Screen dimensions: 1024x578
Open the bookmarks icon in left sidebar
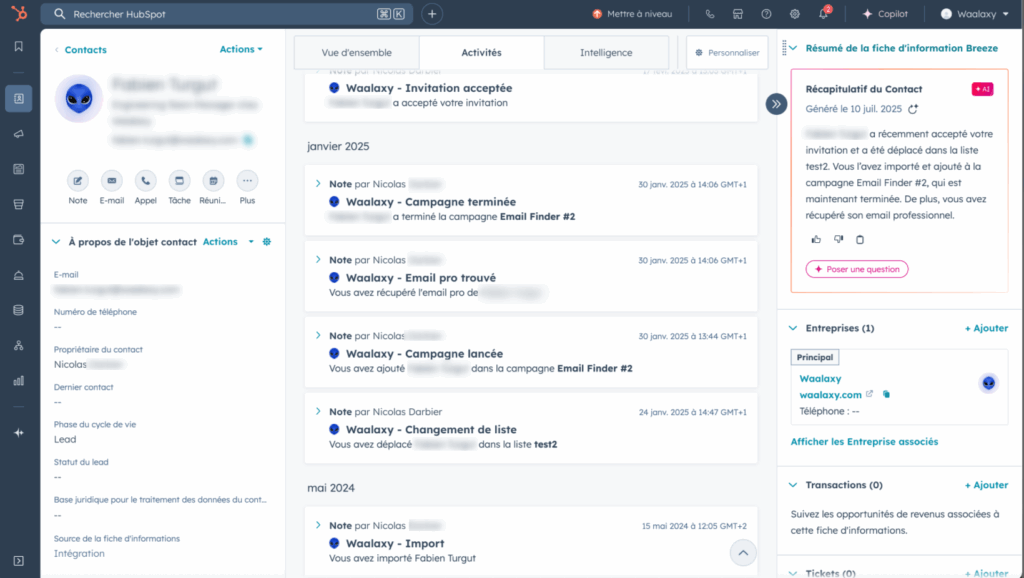(x=19, y=46)
